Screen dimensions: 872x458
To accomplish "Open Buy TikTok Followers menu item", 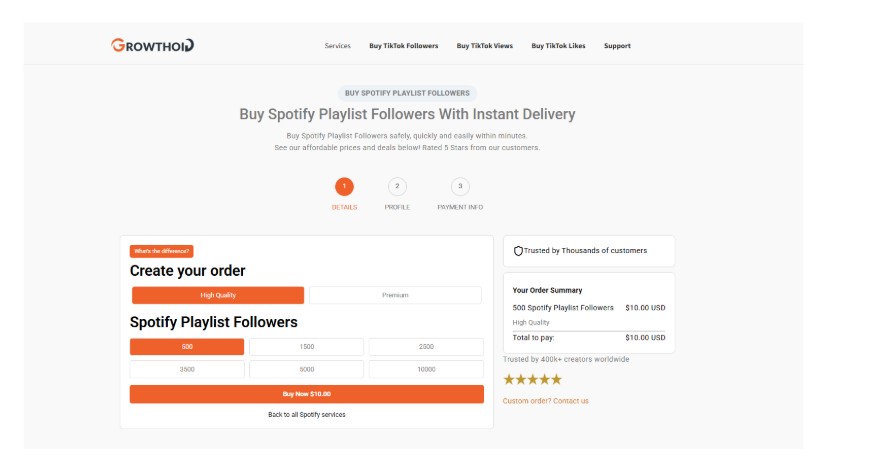I will pyautogui.click(x=403, y=46).
